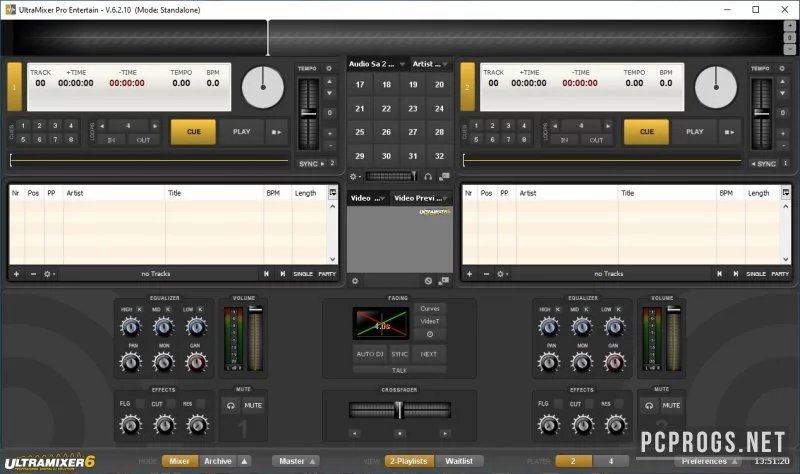Open sampler settings gear below the pads
This screenshot has height=474, width=800.
coord(354,177)
